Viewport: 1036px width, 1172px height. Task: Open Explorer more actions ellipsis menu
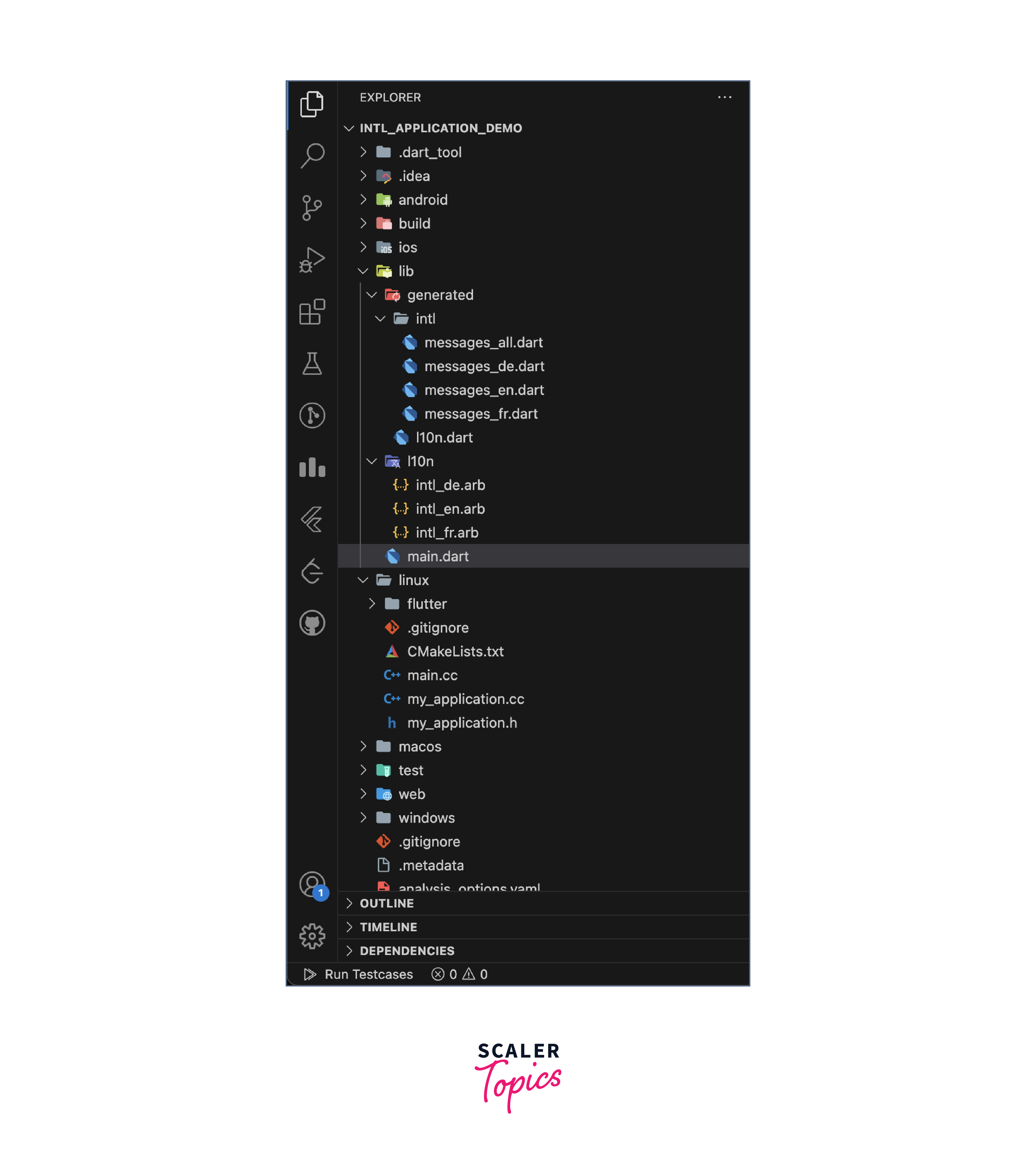point(725,98)
